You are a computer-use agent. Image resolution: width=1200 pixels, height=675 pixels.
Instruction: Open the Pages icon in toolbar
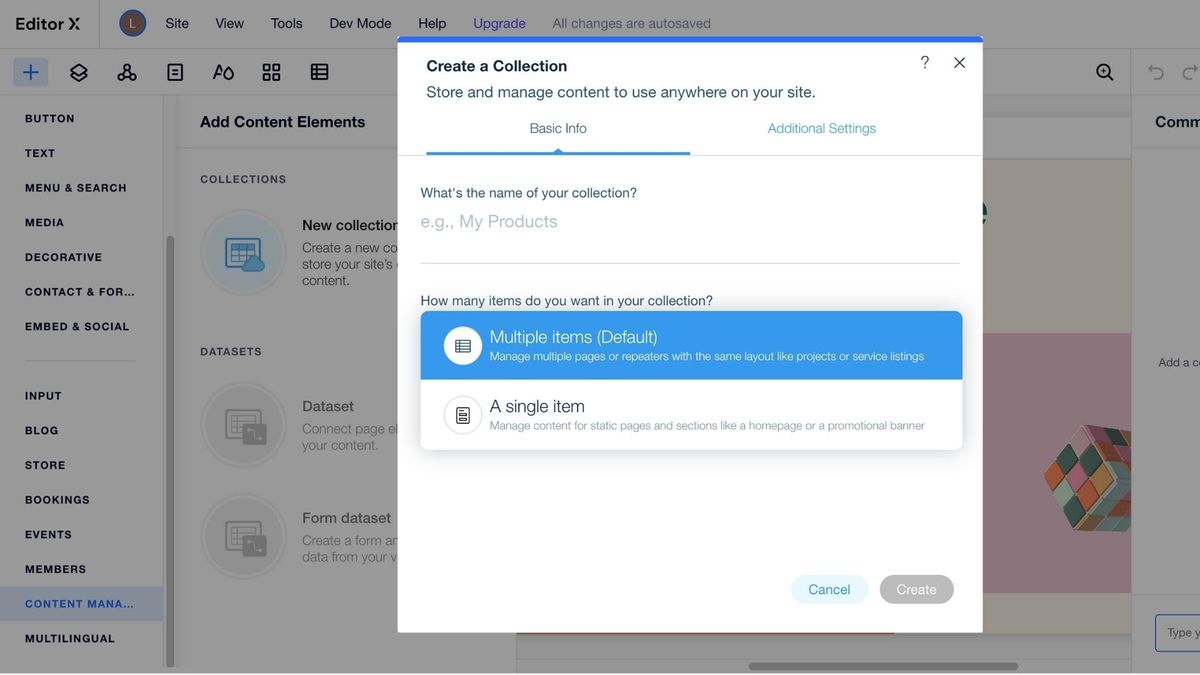point(175,72)
